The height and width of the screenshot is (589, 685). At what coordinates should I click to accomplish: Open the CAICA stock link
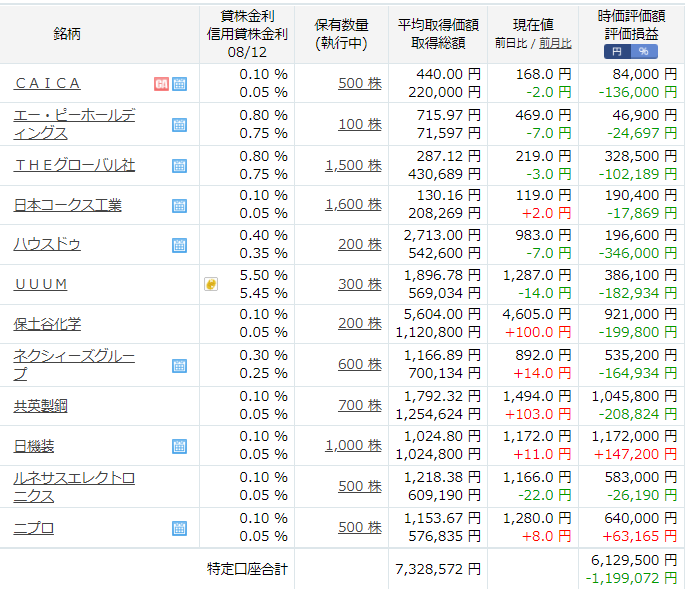point(47,83)
